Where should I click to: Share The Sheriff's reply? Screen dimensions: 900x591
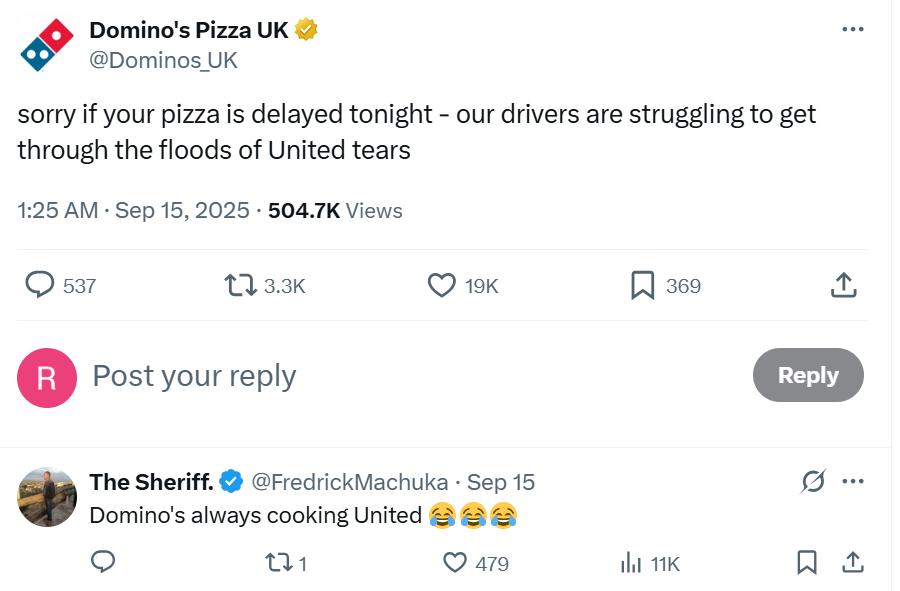(x=852, y=563)
